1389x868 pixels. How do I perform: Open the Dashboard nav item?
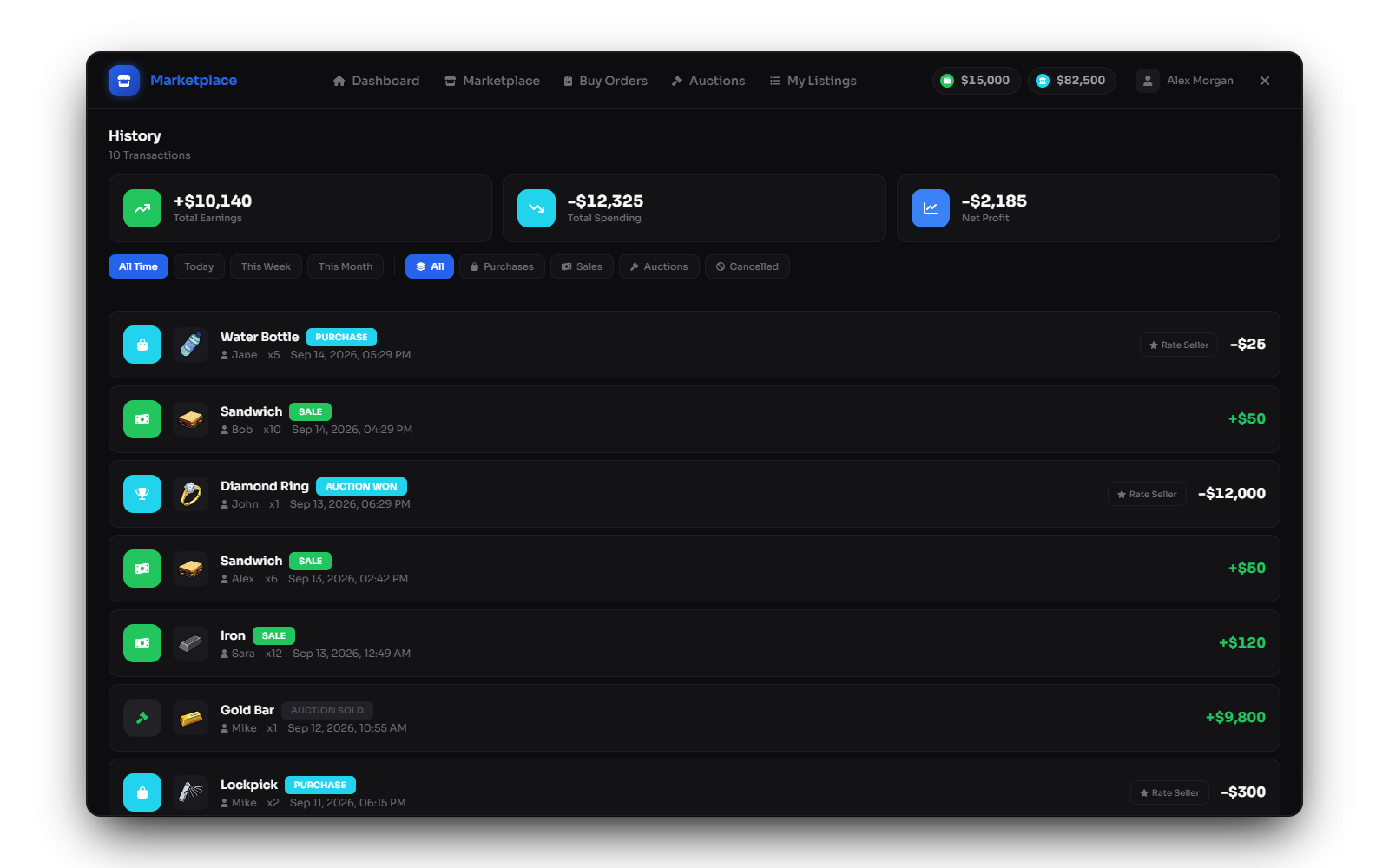coord(376,81)
